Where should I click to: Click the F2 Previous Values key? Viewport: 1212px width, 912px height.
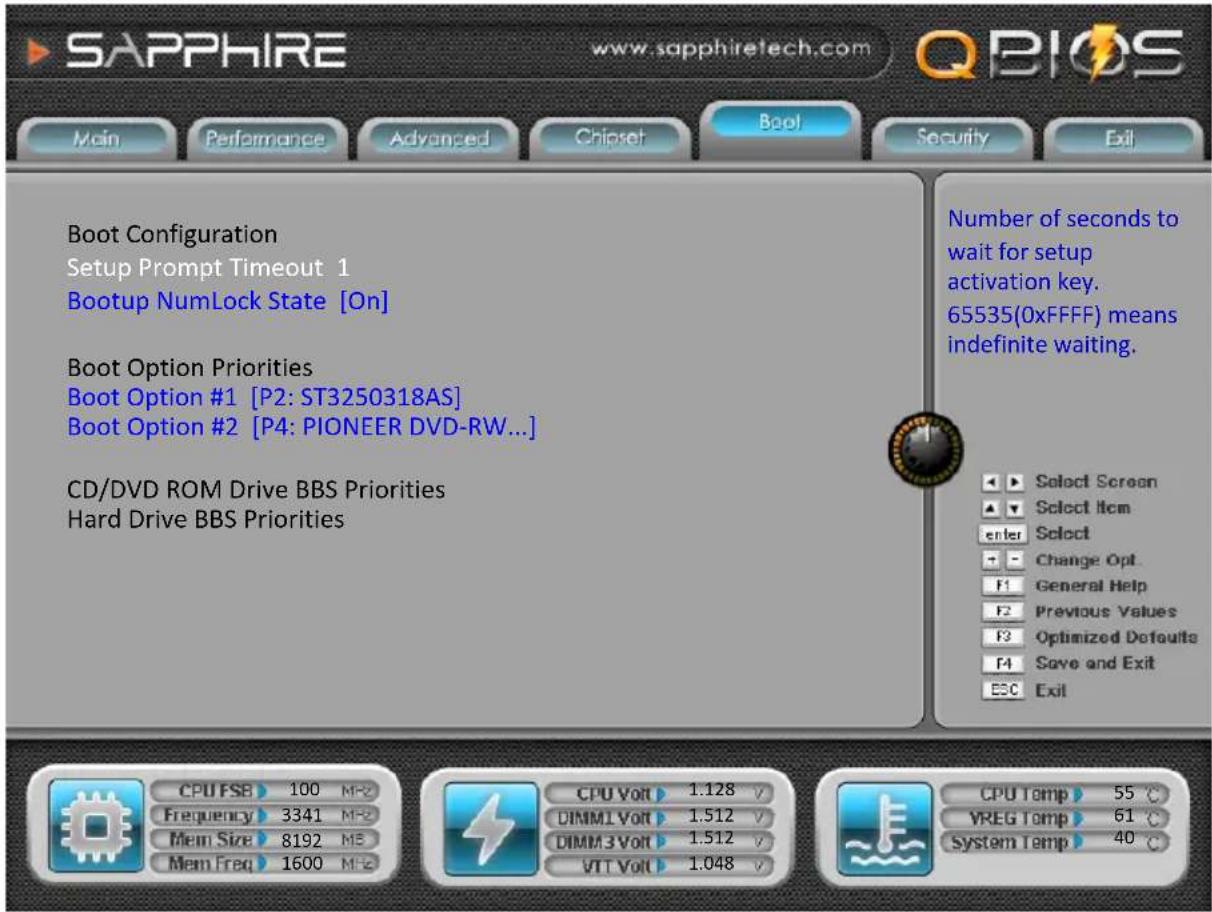click(1003, 612)
